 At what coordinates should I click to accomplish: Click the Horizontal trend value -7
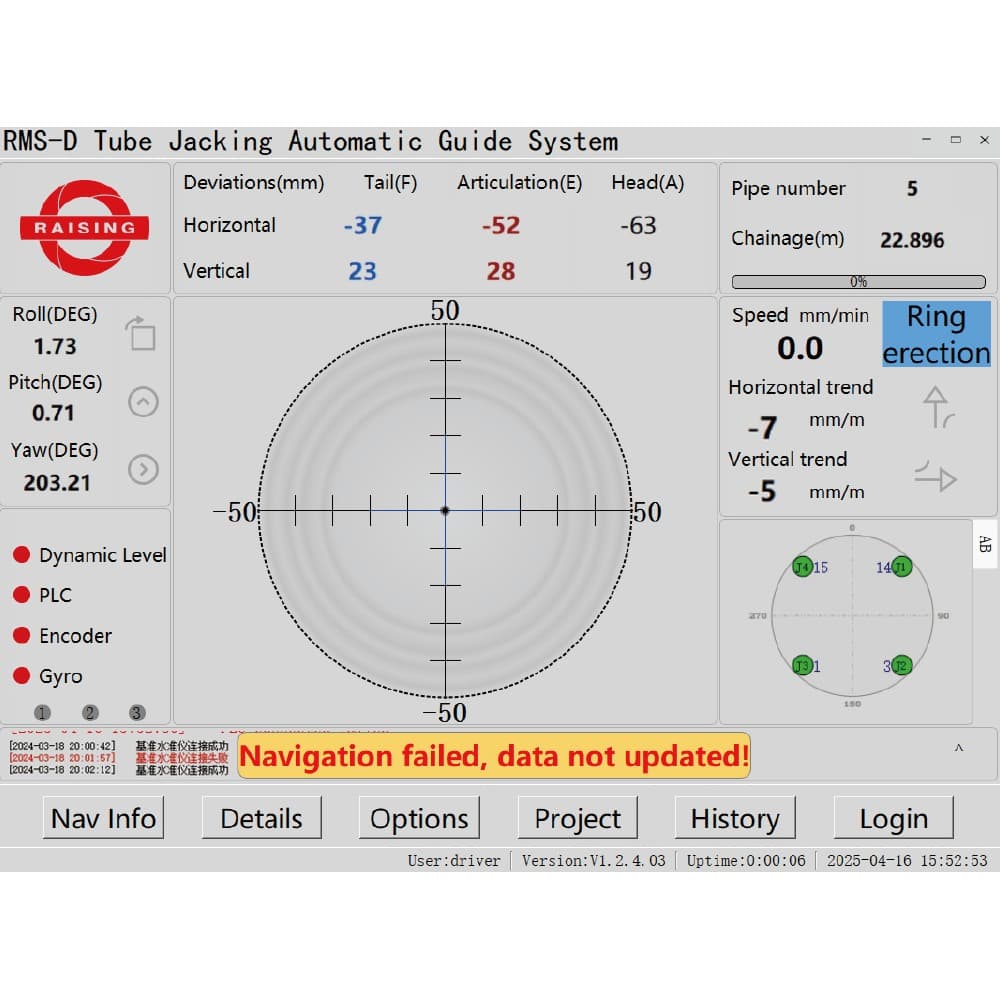click(763, 427)
